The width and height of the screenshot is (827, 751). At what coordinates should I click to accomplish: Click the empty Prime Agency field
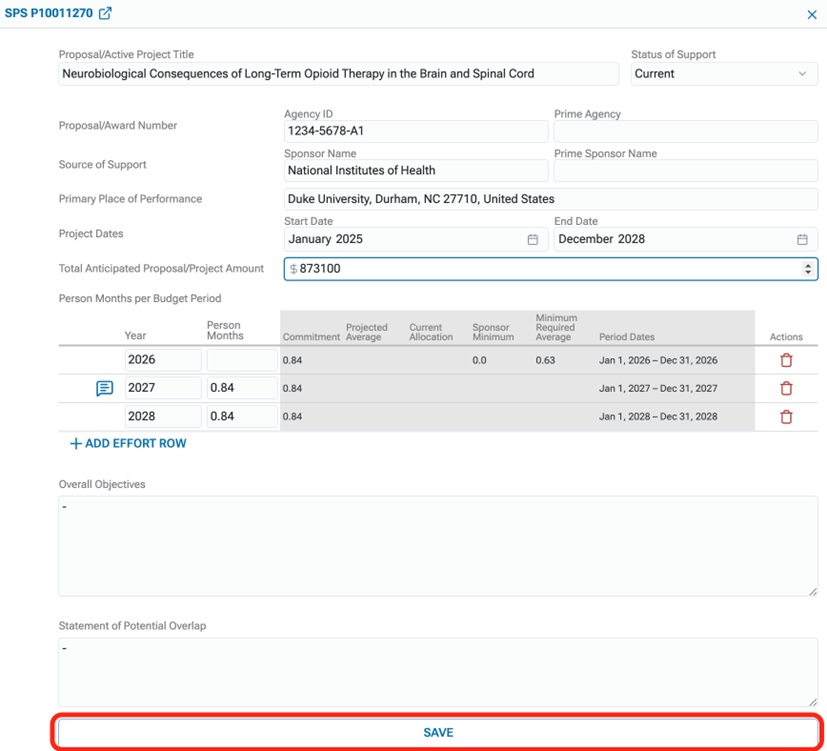click(x=685, y=131)
